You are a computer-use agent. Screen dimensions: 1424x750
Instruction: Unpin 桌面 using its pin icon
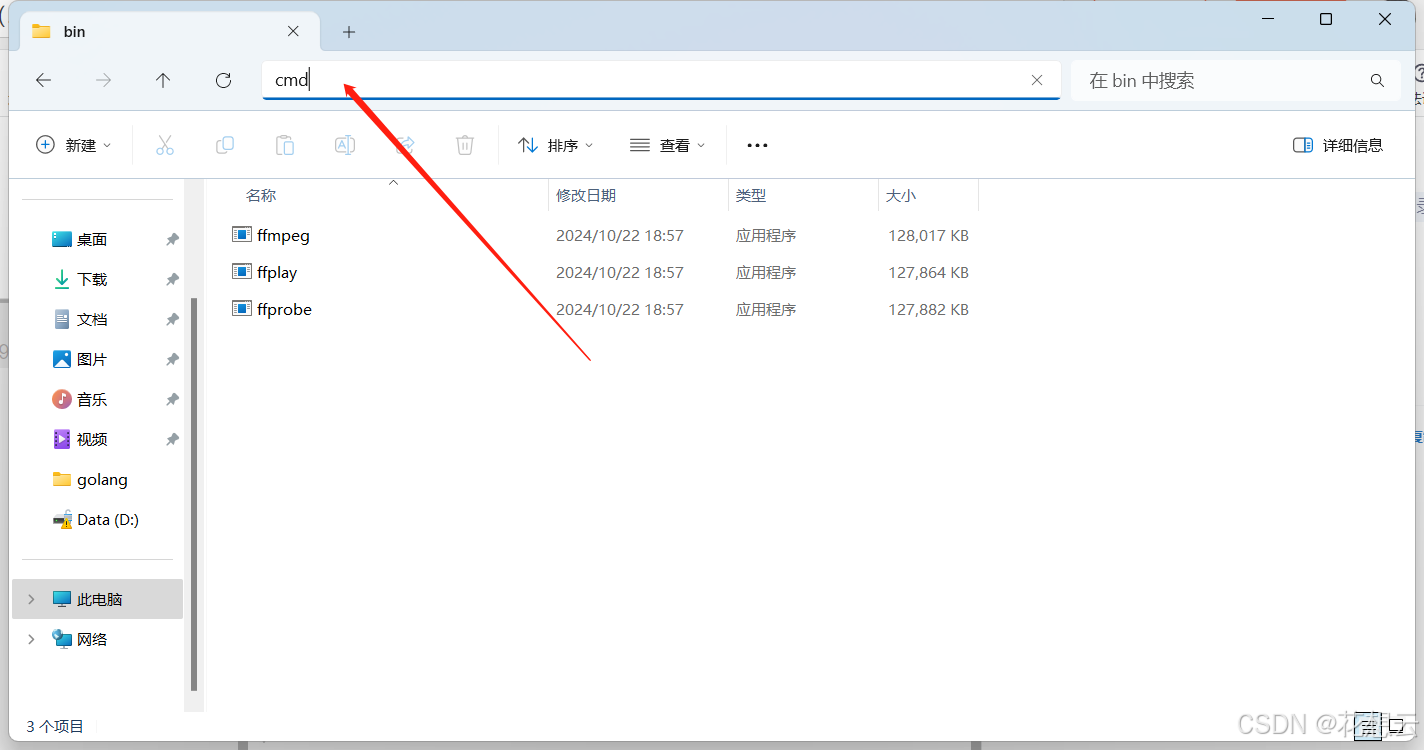(x=172, y=239)
